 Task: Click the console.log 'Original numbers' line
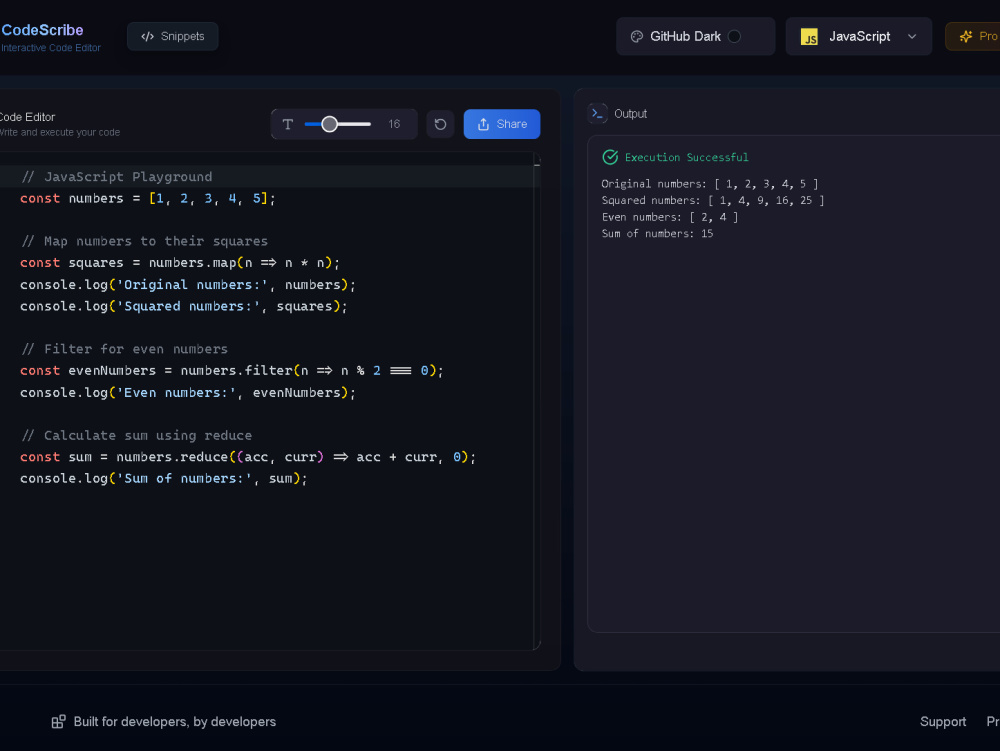(188, 285)
